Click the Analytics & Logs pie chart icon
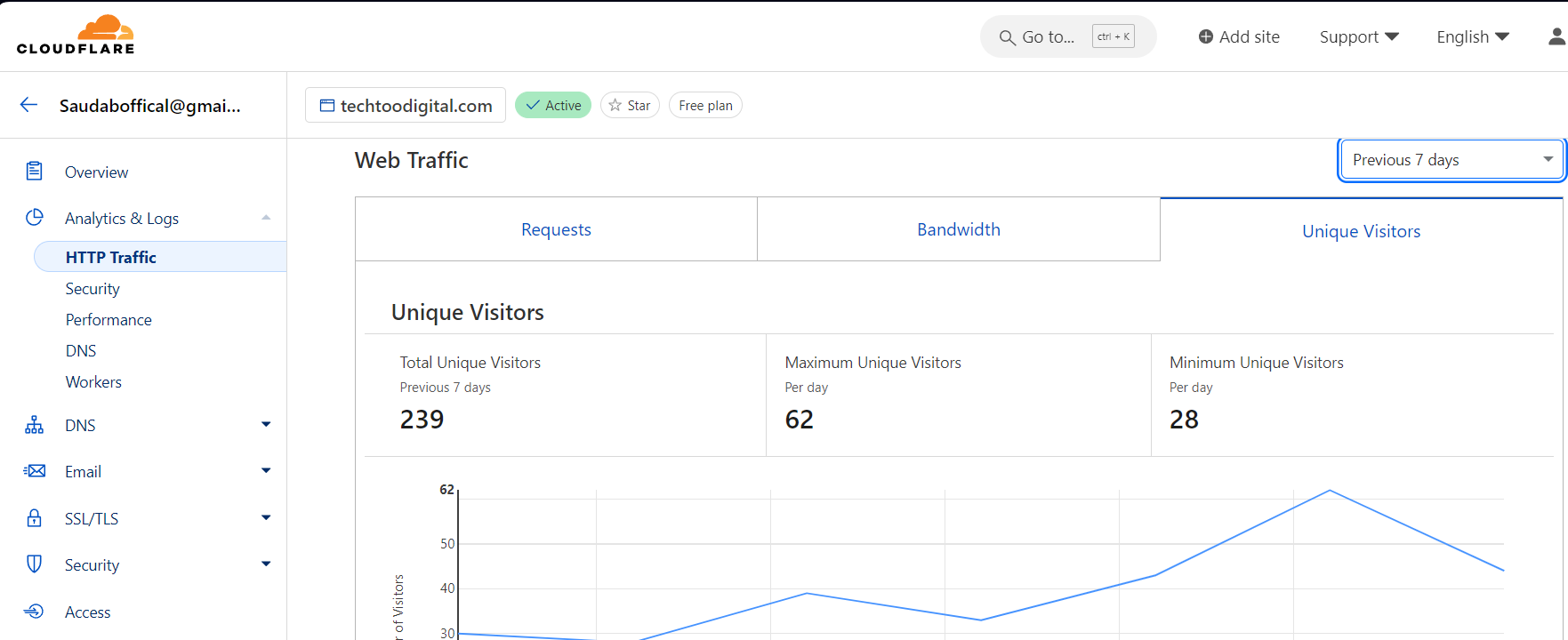Image resolution: width=1568 pixels, height=640 pixels. coord(35,218)
